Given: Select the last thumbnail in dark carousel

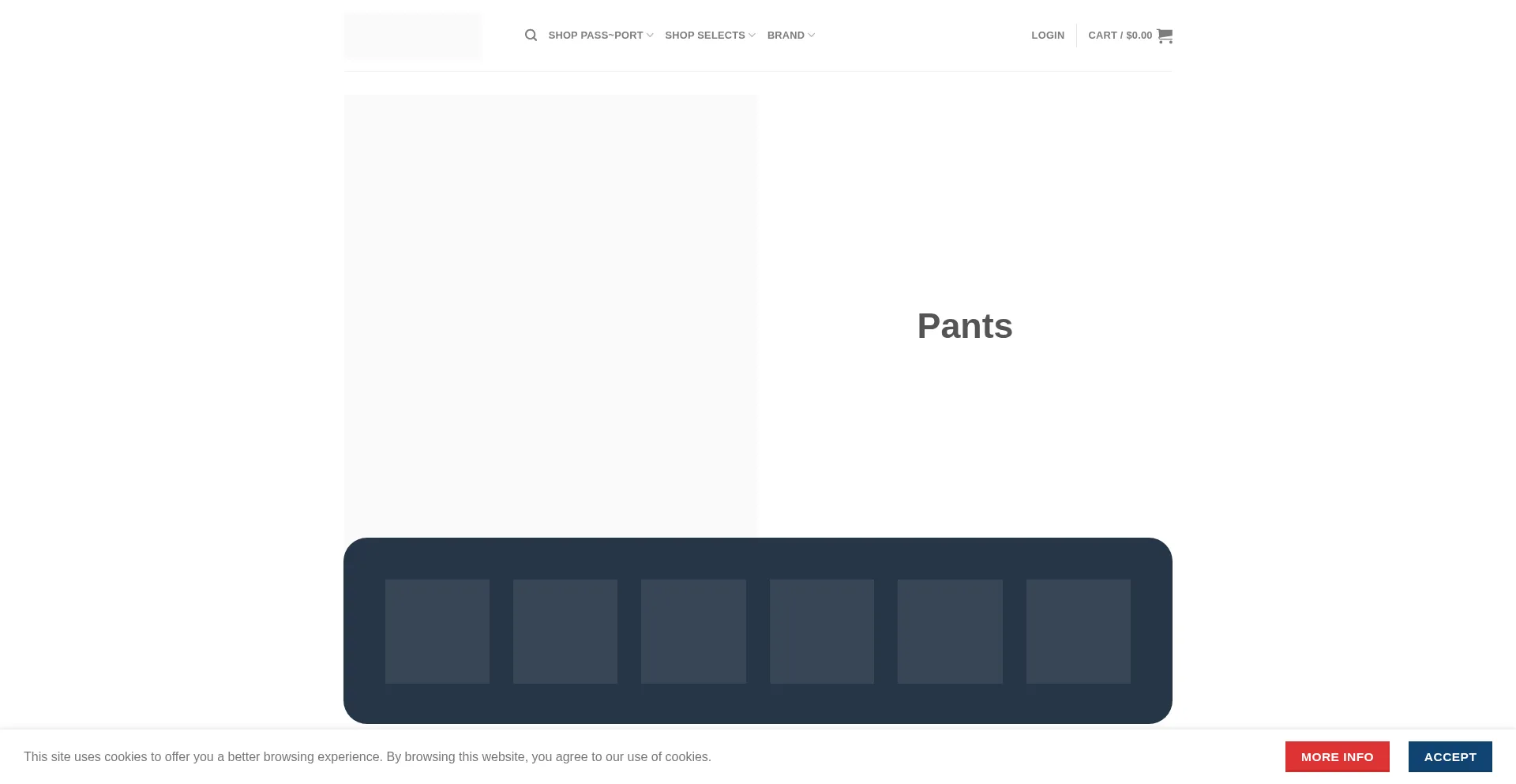Looking at the screenshot, I should pos(1079,632).
